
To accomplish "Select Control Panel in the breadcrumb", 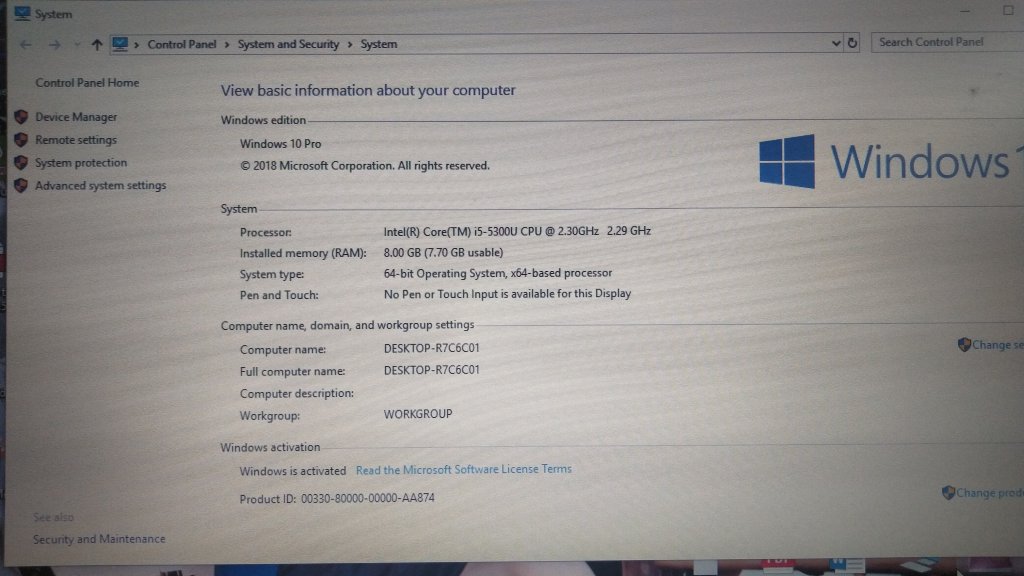I will (182, 44).
